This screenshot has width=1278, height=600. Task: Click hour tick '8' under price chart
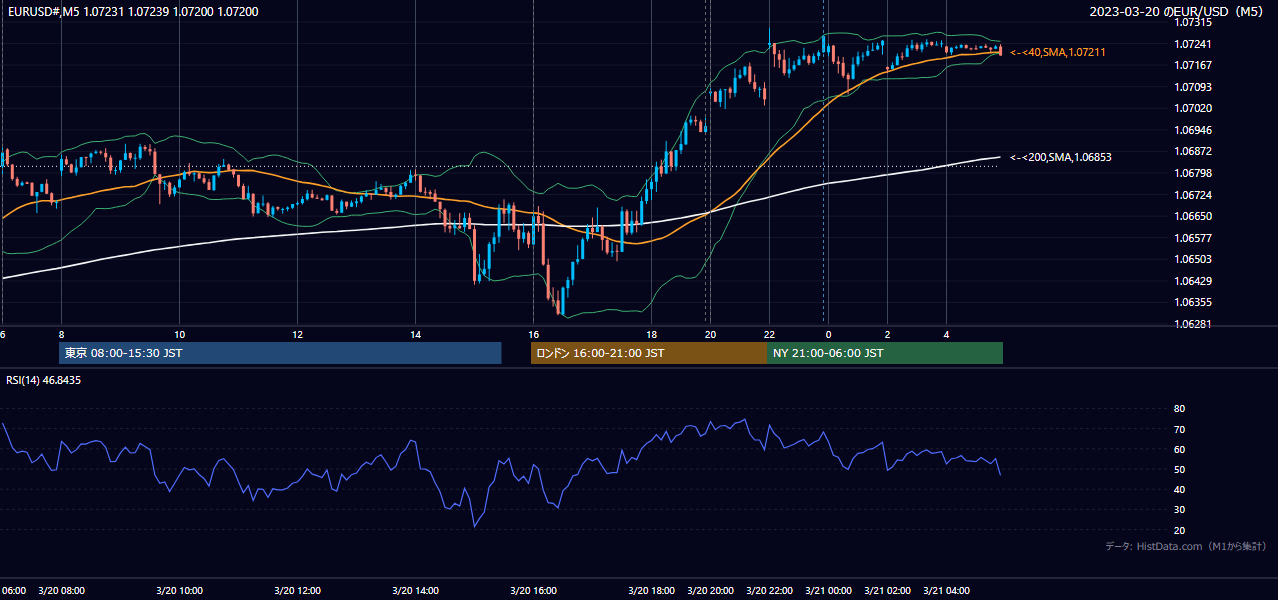click(x=61, y=334)
